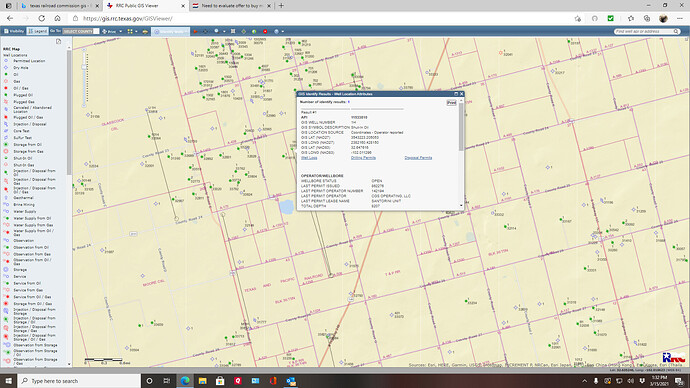
Task: Open Microsoft Edge from the taskbar
Action: tap(185, 381)
